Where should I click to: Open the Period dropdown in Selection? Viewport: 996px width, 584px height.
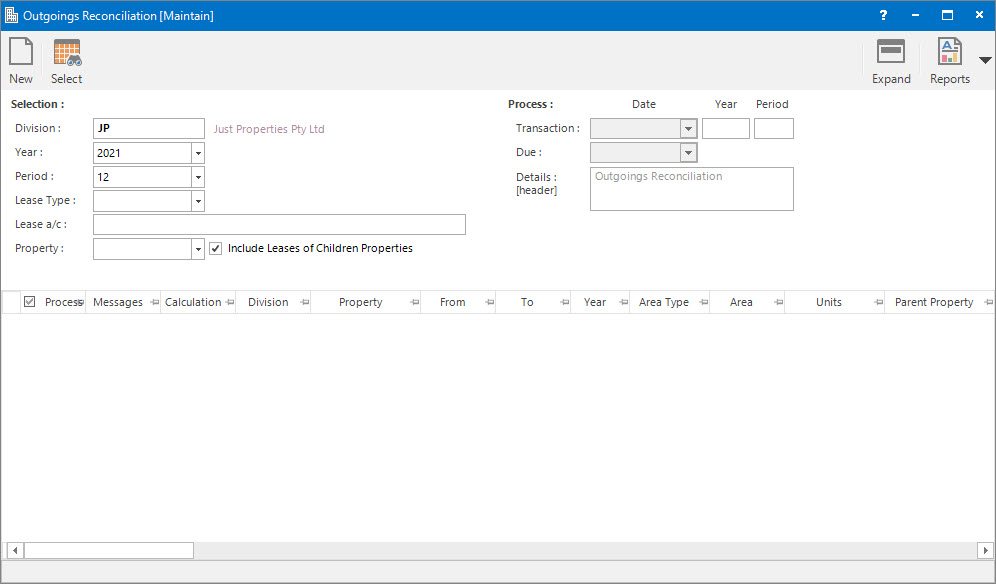tap(198, 177)
